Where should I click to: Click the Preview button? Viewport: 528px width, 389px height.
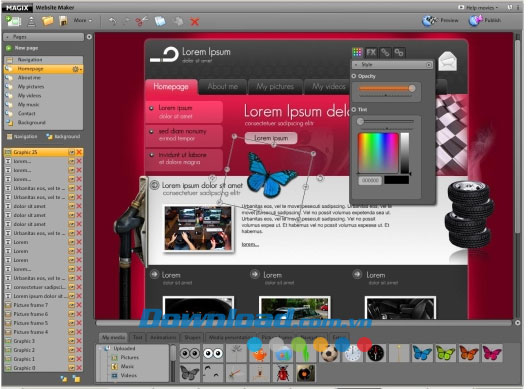click(440, 21)
